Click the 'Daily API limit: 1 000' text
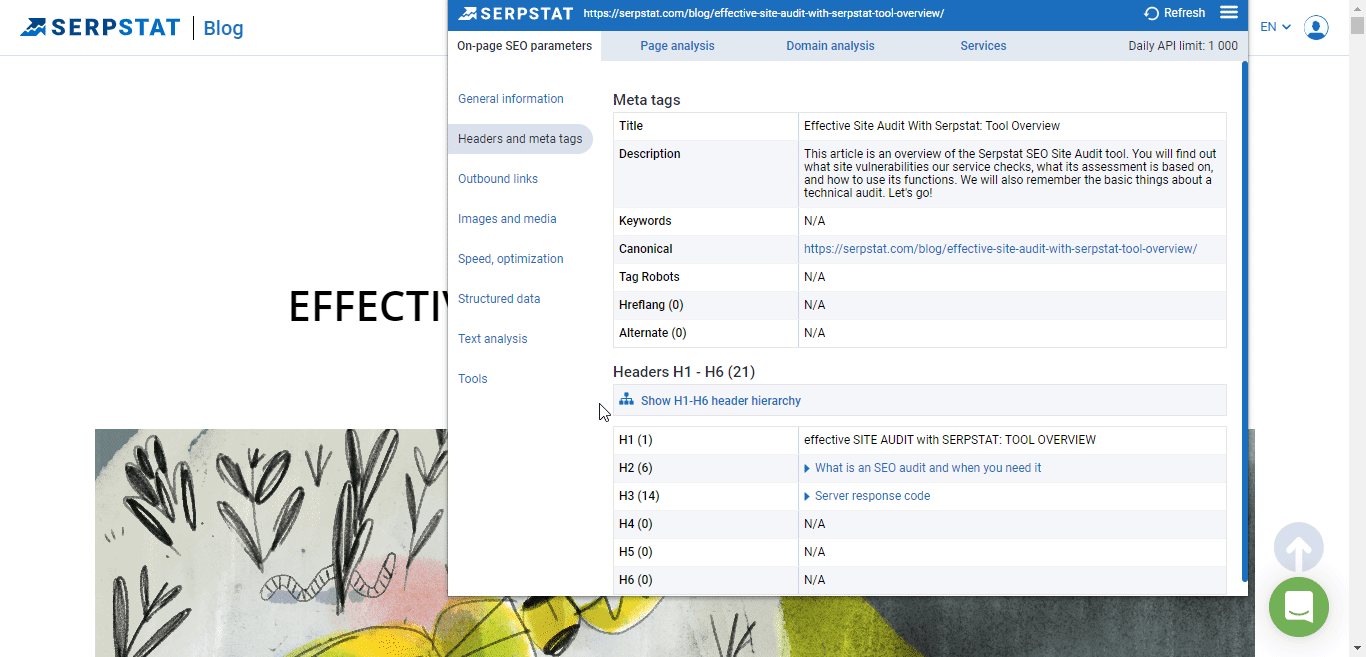Image resolution: width=1366 pixels, height=657 pixels. 1183,46
